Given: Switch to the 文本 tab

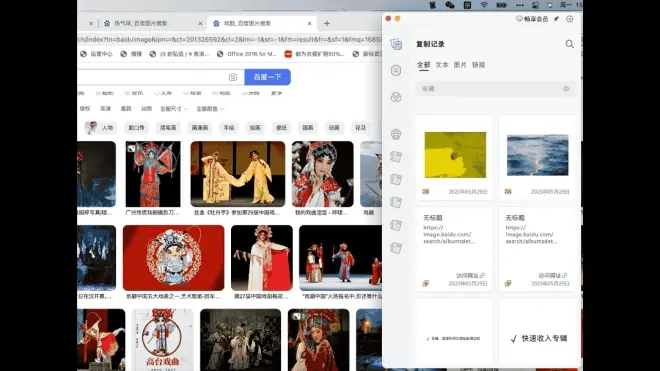Looking at the screenshot, I should [x=442, y=65].
